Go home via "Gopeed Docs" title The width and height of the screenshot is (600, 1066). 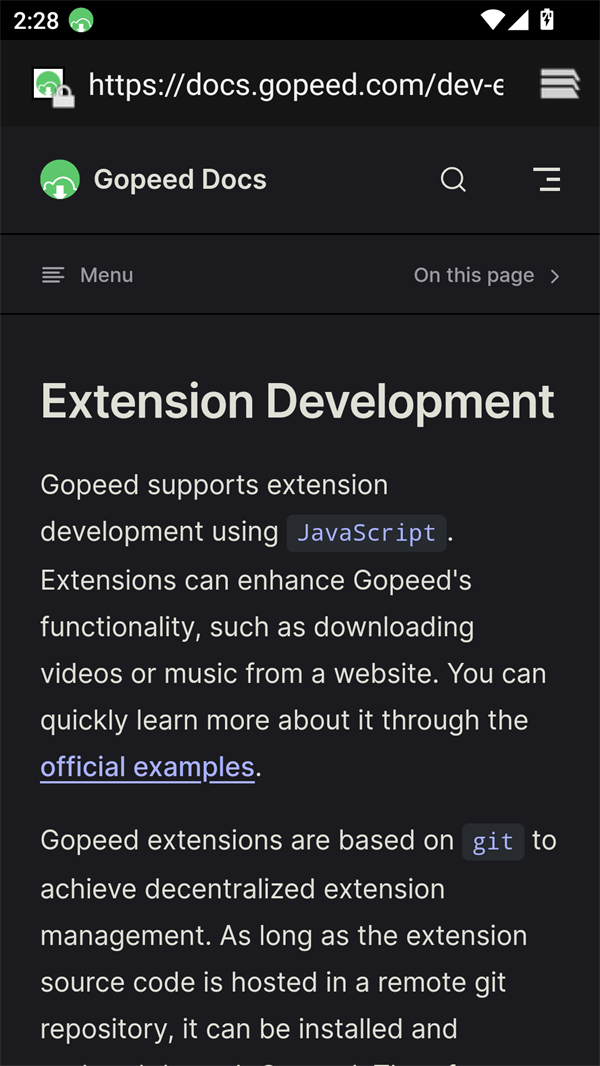180,180
